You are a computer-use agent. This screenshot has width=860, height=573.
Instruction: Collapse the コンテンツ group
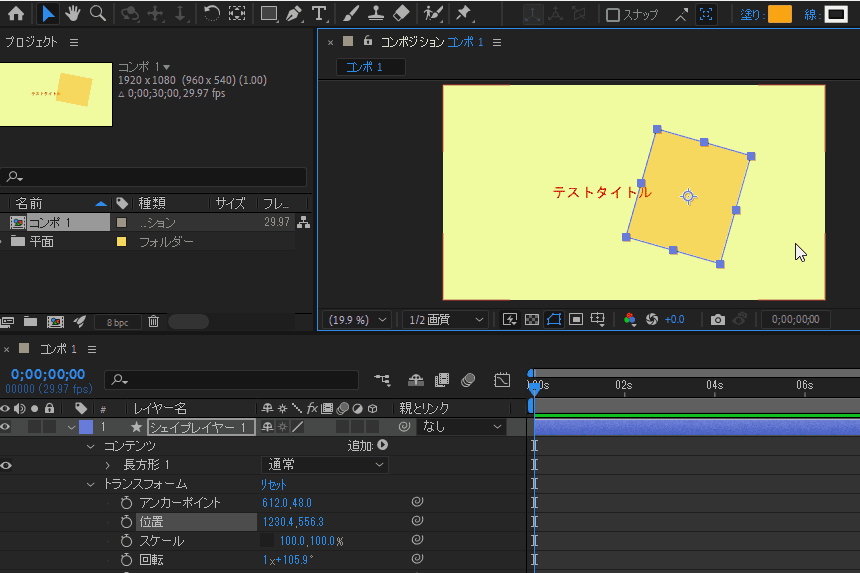(x=90, y=447)
